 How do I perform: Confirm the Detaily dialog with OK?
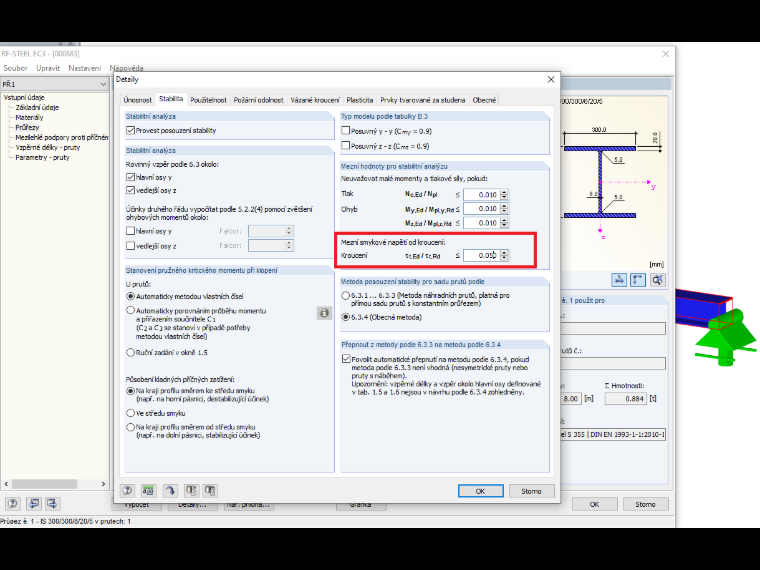[x=480, y=491]
